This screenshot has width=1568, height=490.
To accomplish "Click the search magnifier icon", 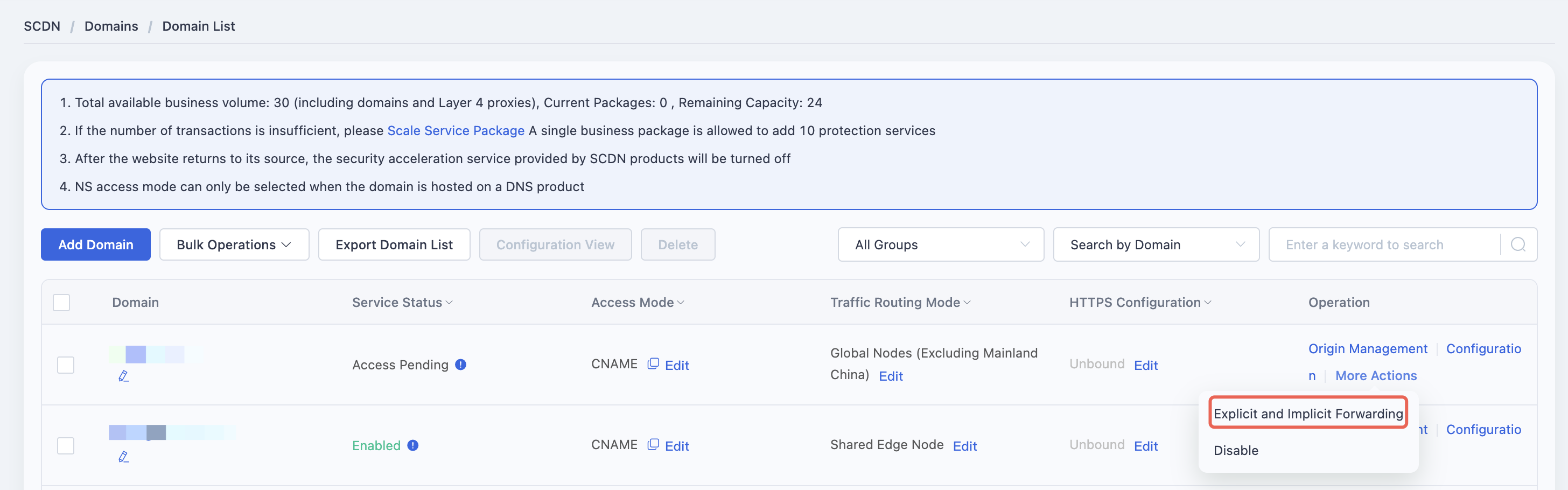I will (1518, 244).
